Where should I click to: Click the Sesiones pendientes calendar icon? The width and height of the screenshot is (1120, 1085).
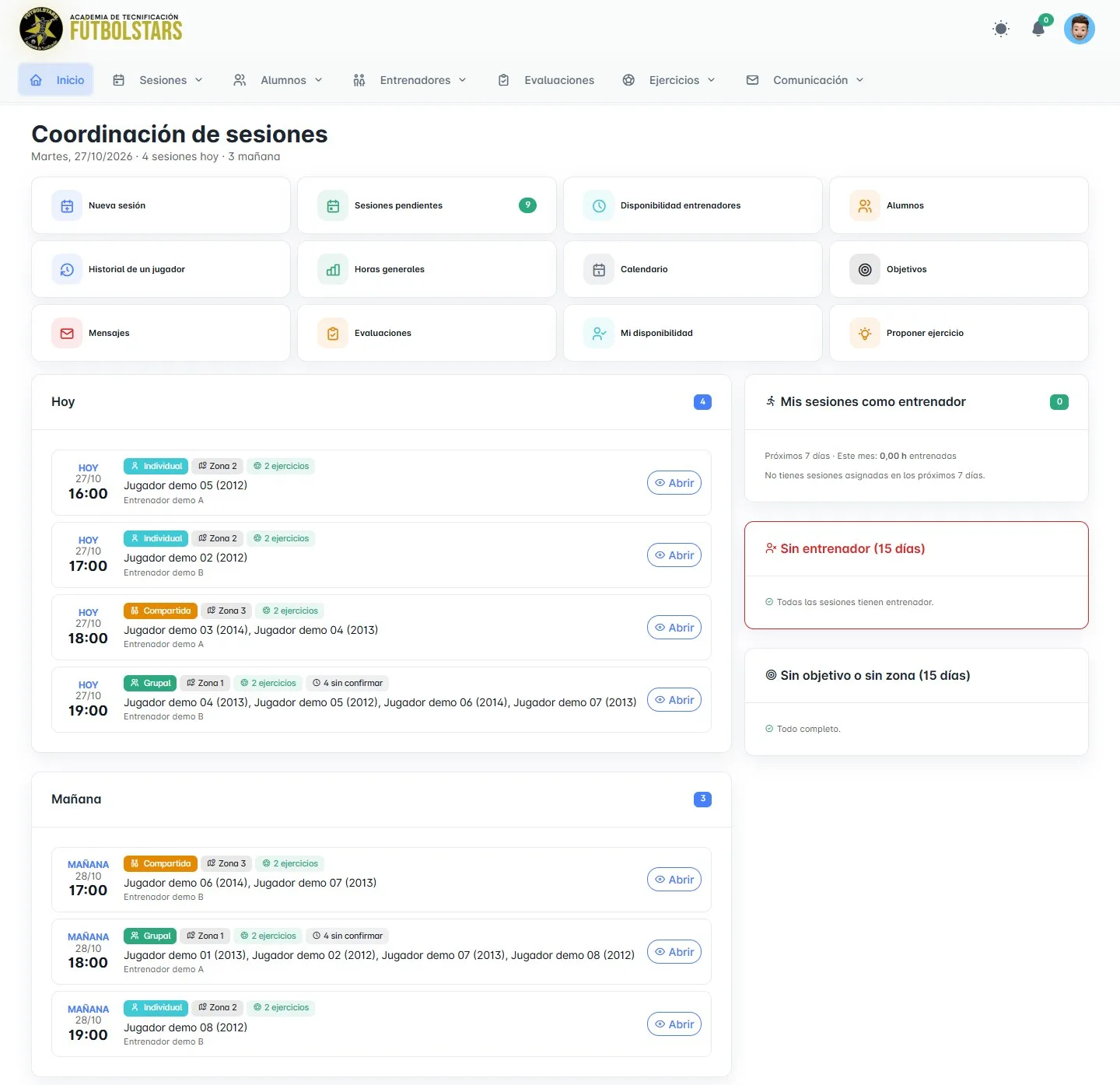pyautogui.click(x=333, y=206)
